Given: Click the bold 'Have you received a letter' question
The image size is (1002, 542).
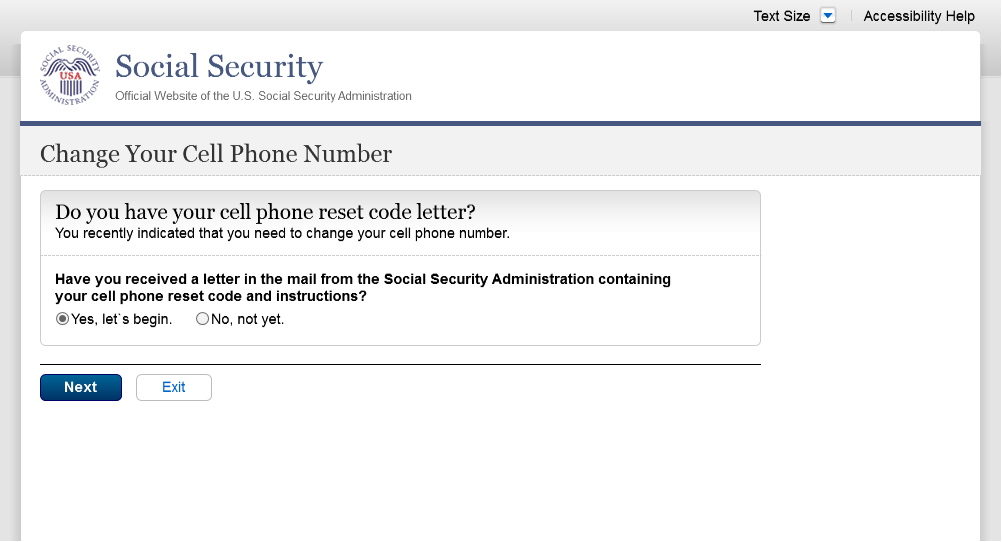Looking at the screenshot, I should pos(362,288).
